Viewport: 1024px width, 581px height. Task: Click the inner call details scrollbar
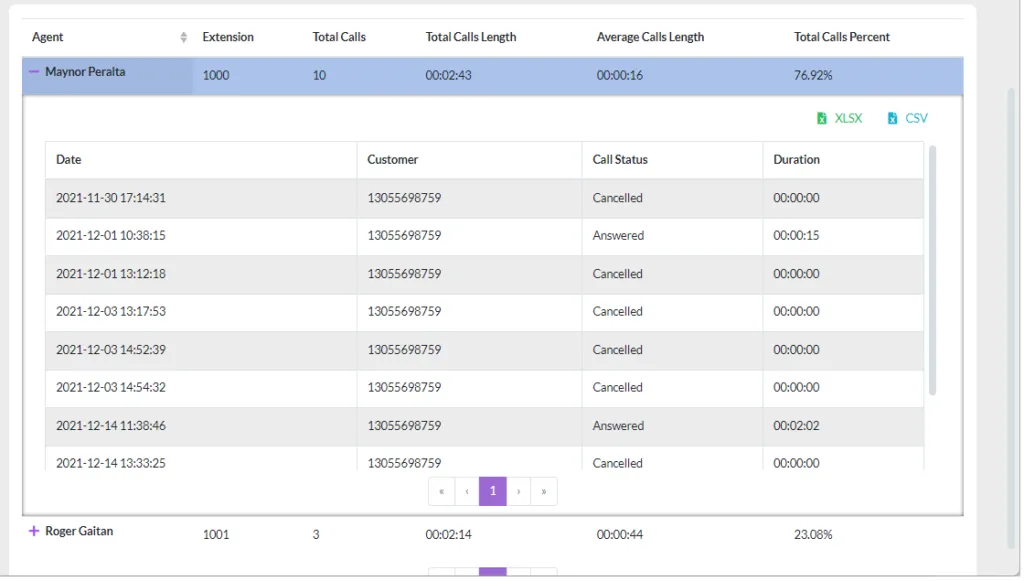(933, 271)
